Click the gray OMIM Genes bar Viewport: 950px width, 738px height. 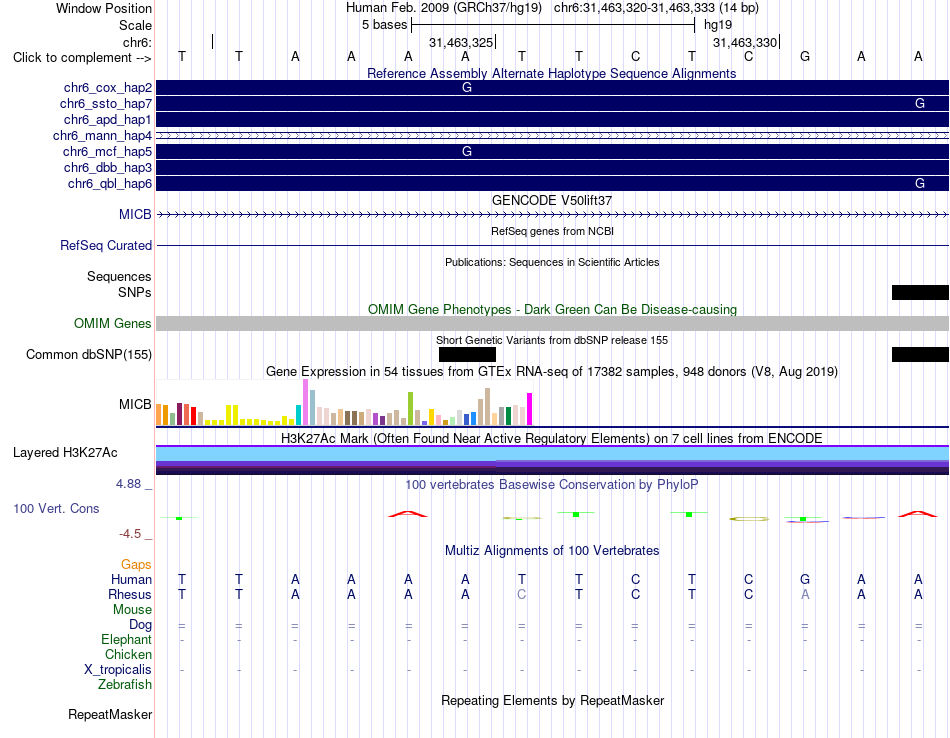[x=552, y=324]
